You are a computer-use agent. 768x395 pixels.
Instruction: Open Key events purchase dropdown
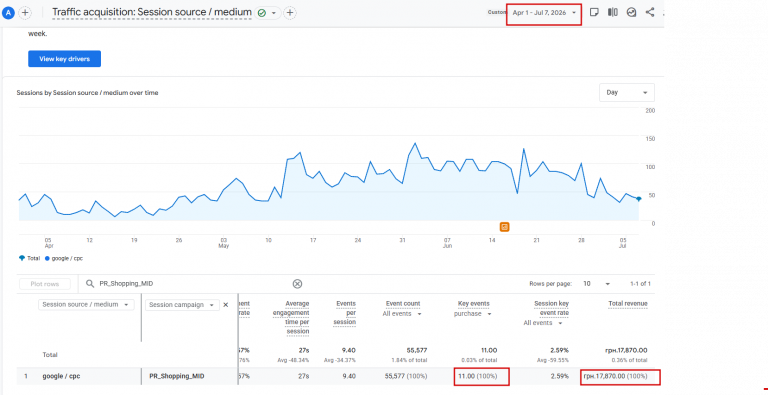[x=472, y=314]
